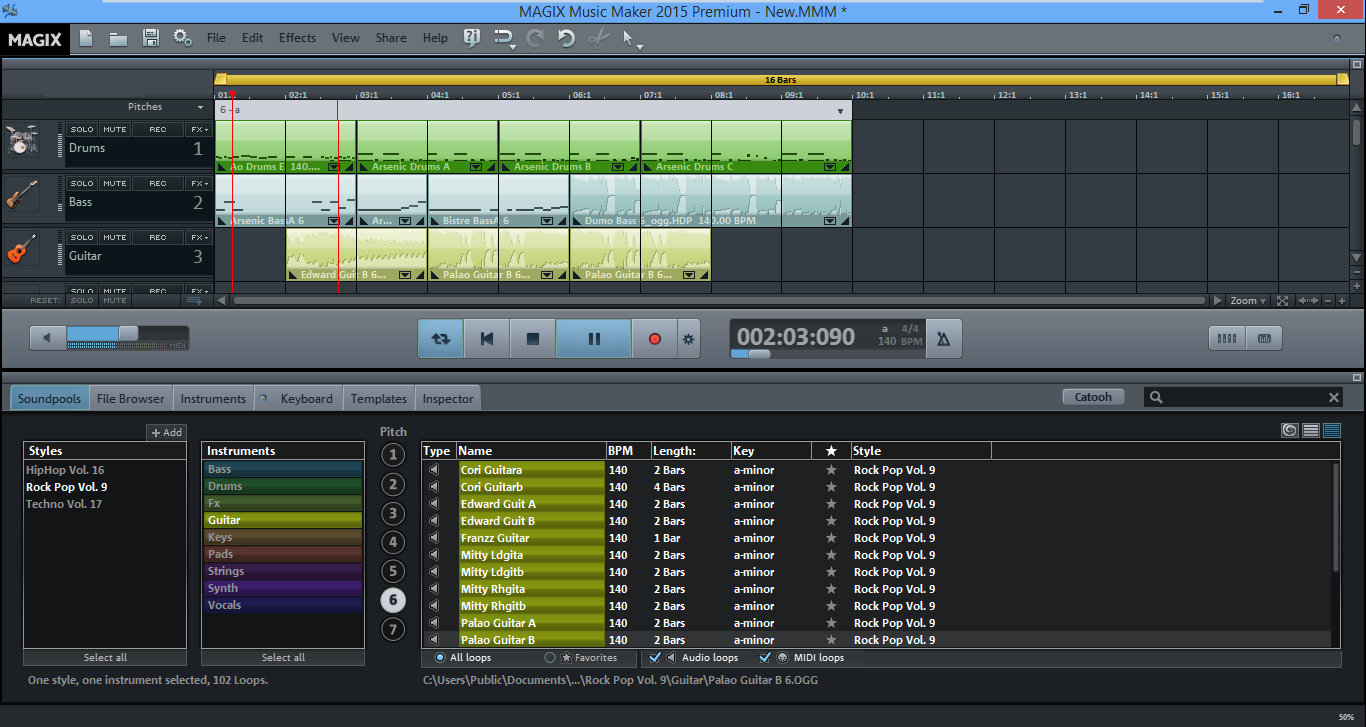This screenshot has height=727, width=1366.
Task: Open the Effects menu
Action: click(x=297, y=38)
